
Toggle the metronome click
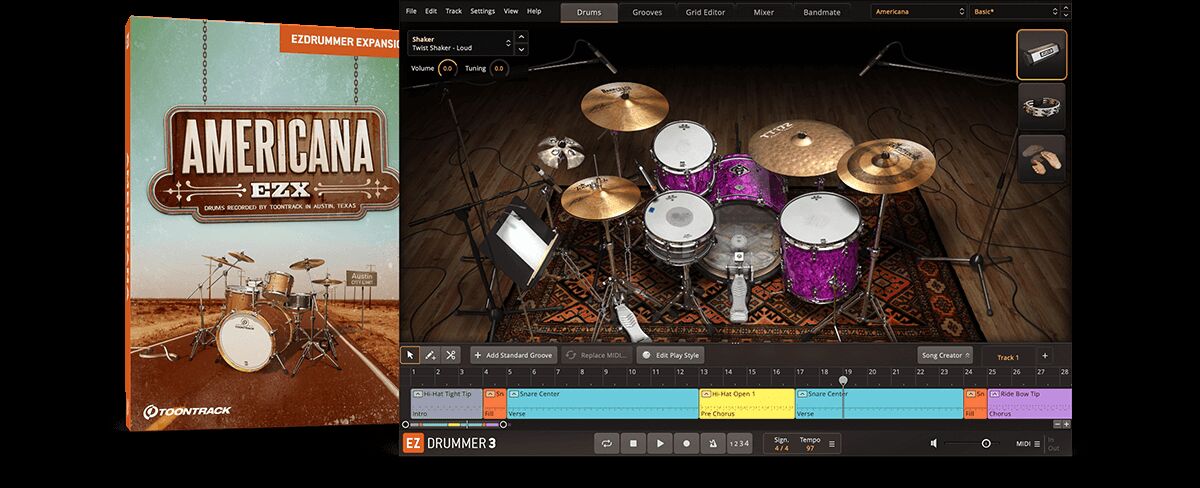point(712,443)
